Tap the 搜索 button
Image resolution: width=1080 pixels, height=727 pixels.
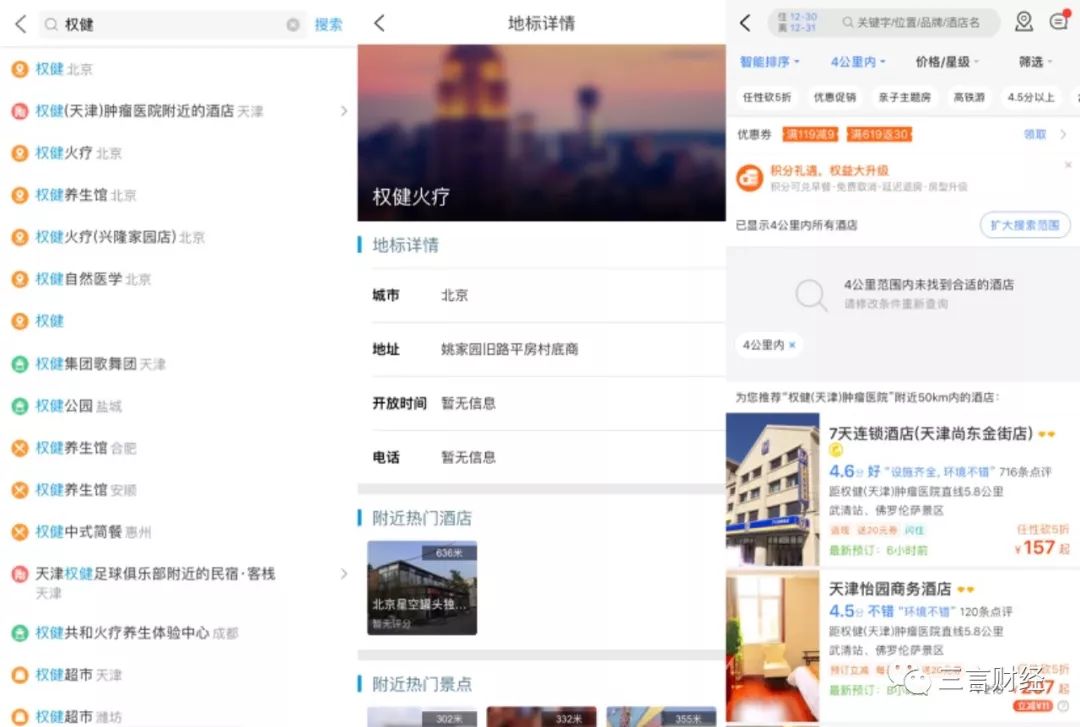coord(329,25)
